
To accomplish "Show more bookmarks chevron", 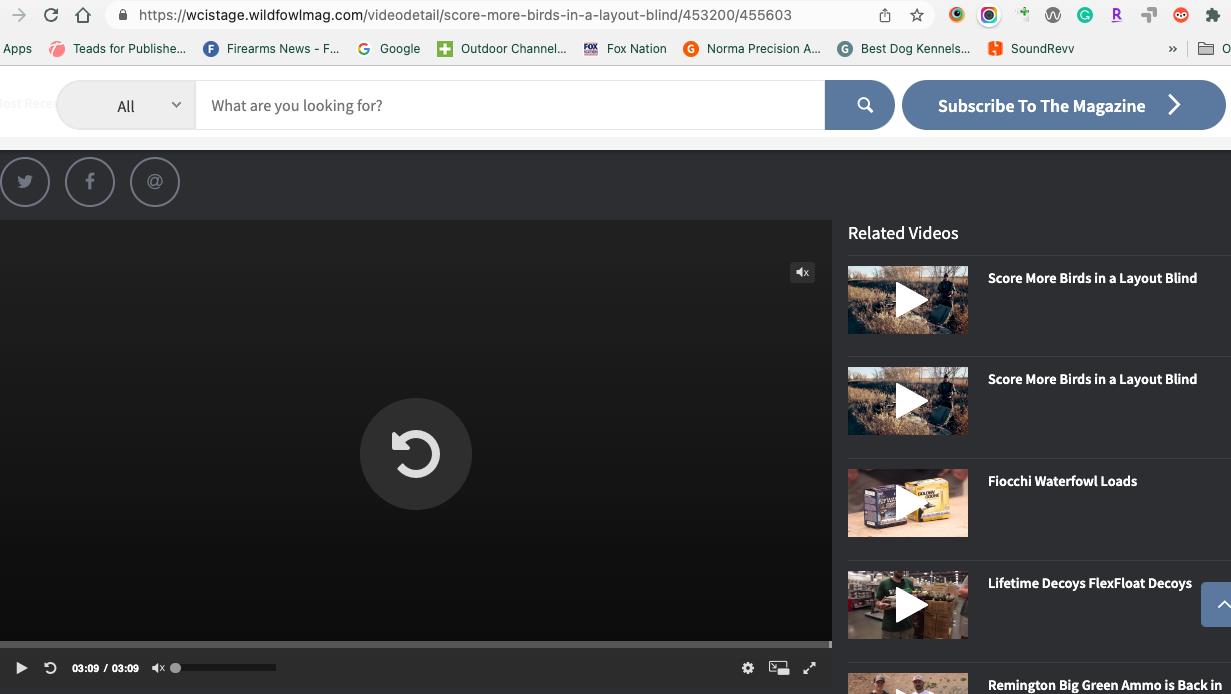I will pos(1172,48).
